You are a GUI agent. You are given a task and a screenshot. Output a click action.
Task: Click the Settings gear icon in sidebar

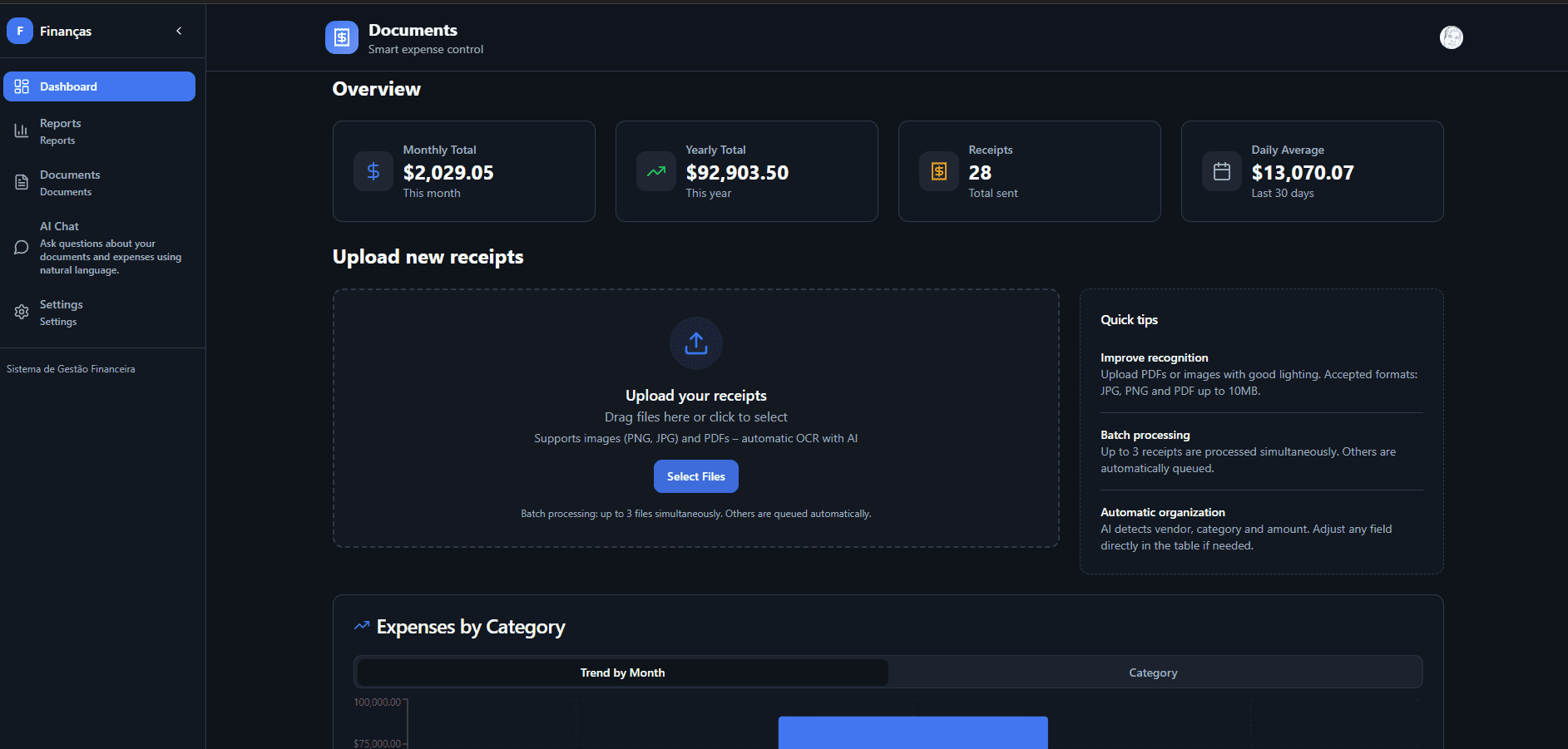pyautogui.click(x=22, y=312)
